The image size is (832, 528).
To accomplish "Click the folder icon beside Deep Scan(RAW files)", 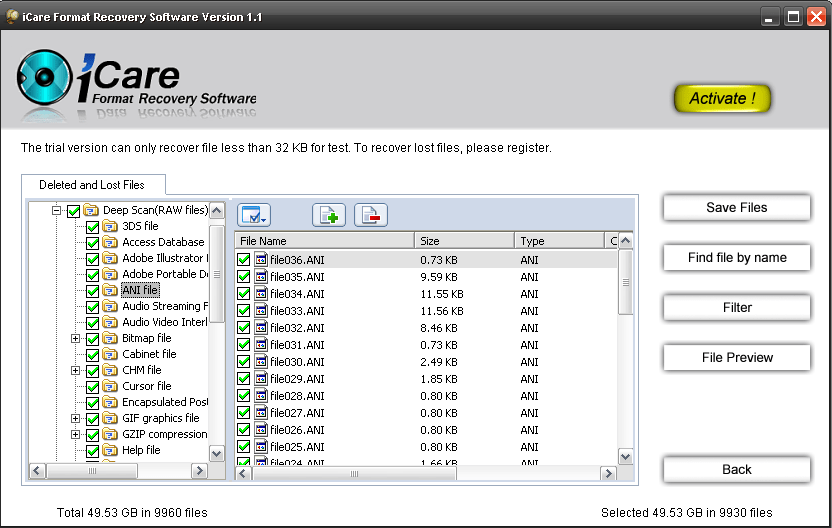I will click(91, 210).
